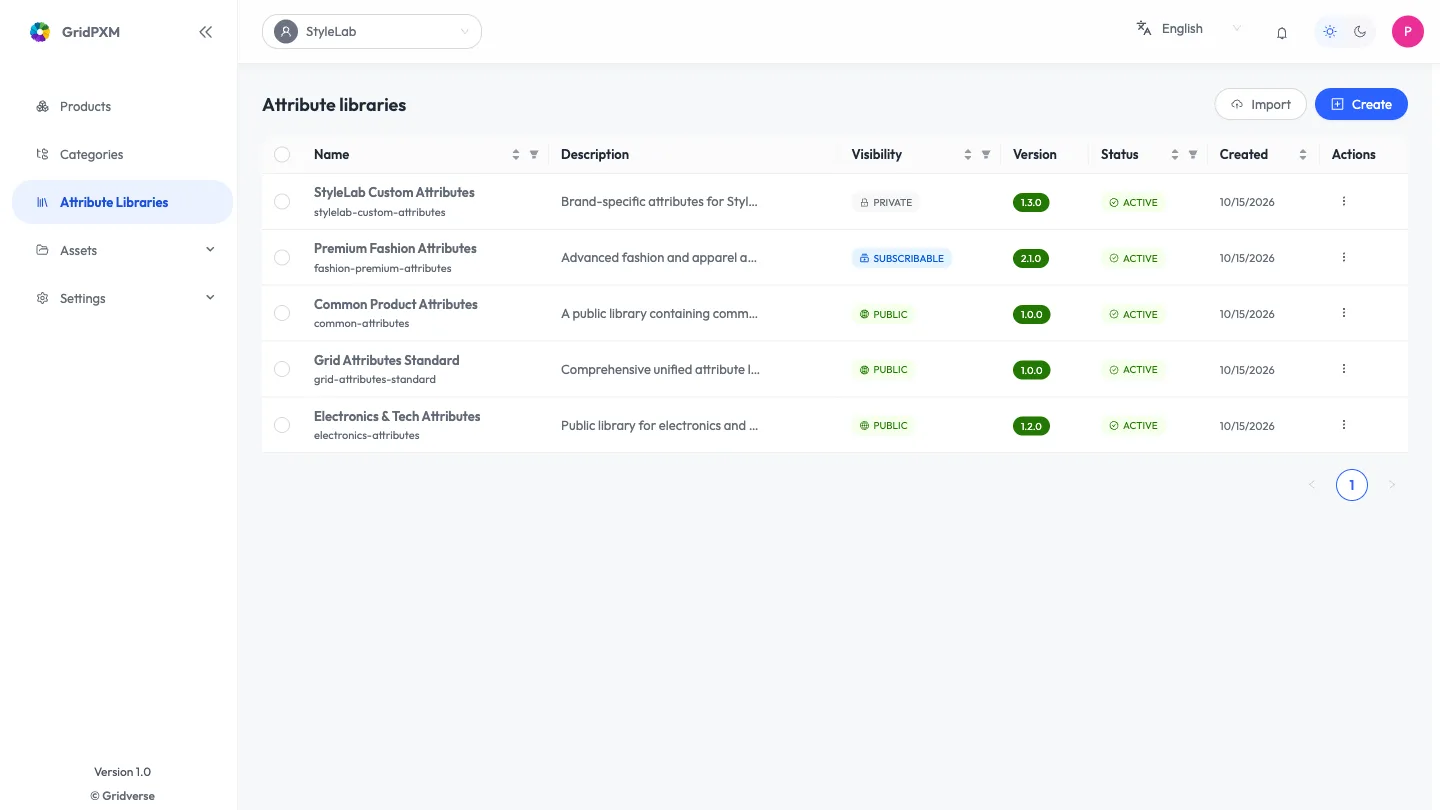The image size is (1440, 810).
Task: Open actions menu for Premium Fashion Attributes
Action: click(x=1344, y=257)
